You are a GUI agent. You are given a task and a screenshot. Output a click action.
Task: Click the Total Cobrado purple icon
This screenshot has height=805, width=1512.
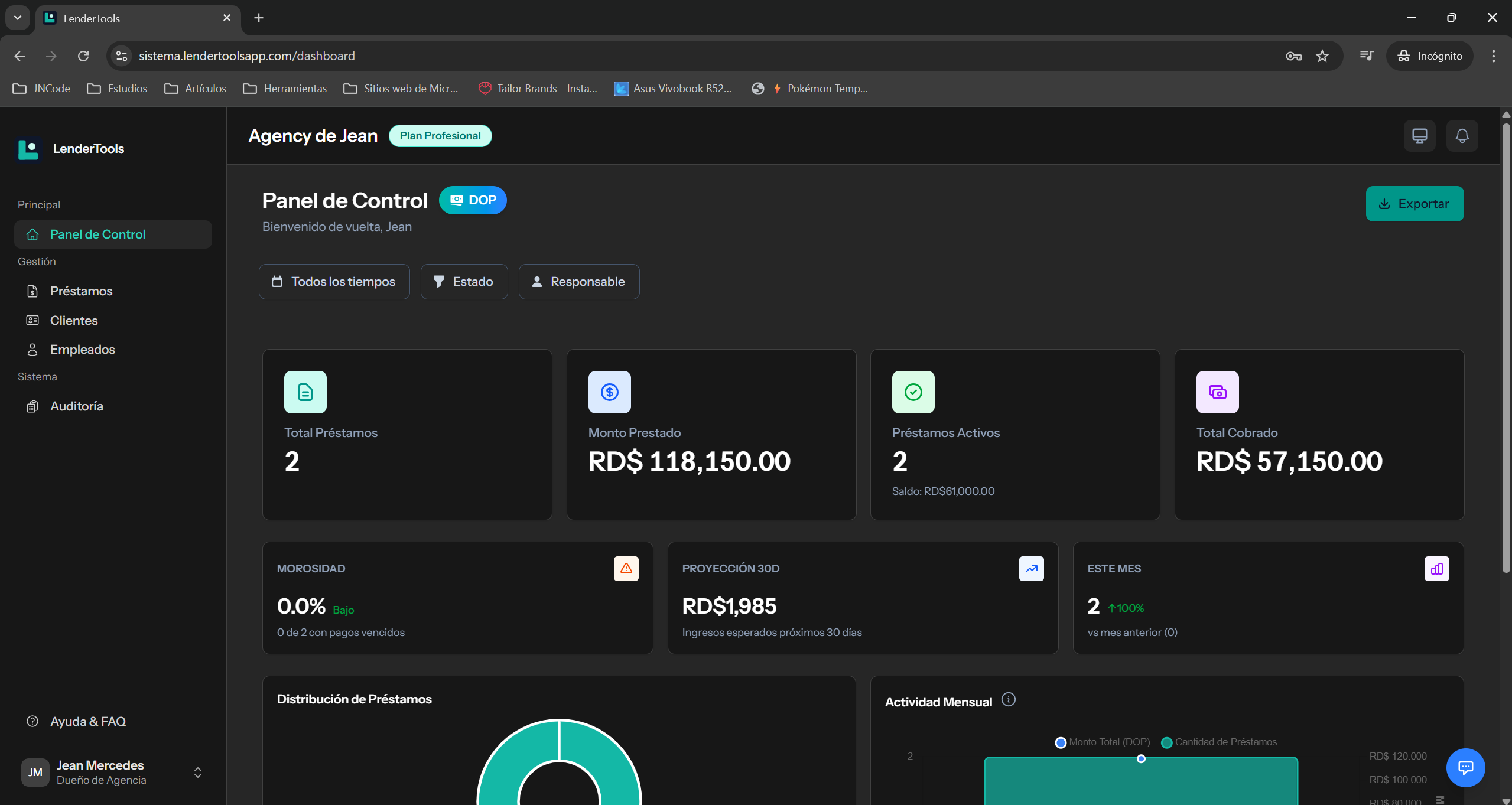(x=1217, y=392)
